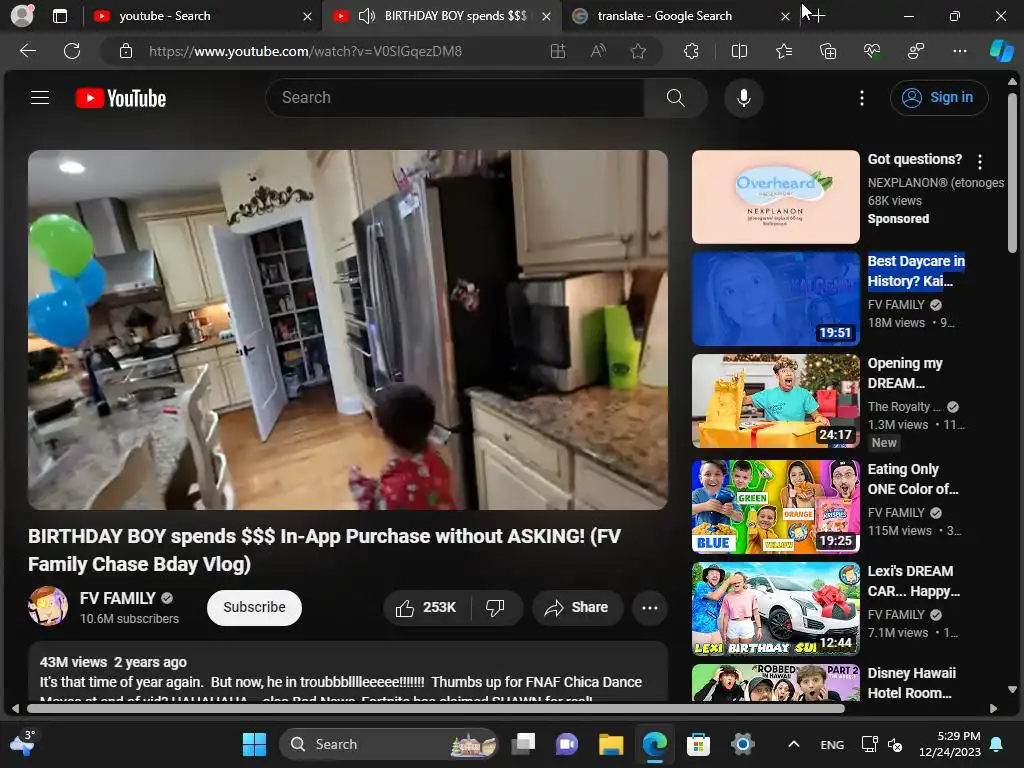Open Microsoft Store from taskbar
The image size is (1024, 768).
[698, 744]
